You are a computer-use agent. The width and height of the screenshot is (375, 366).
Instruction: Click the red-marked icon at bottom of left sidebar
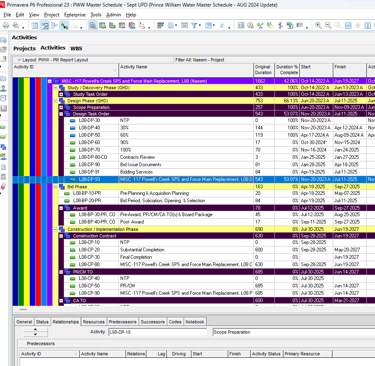[3, 186]
